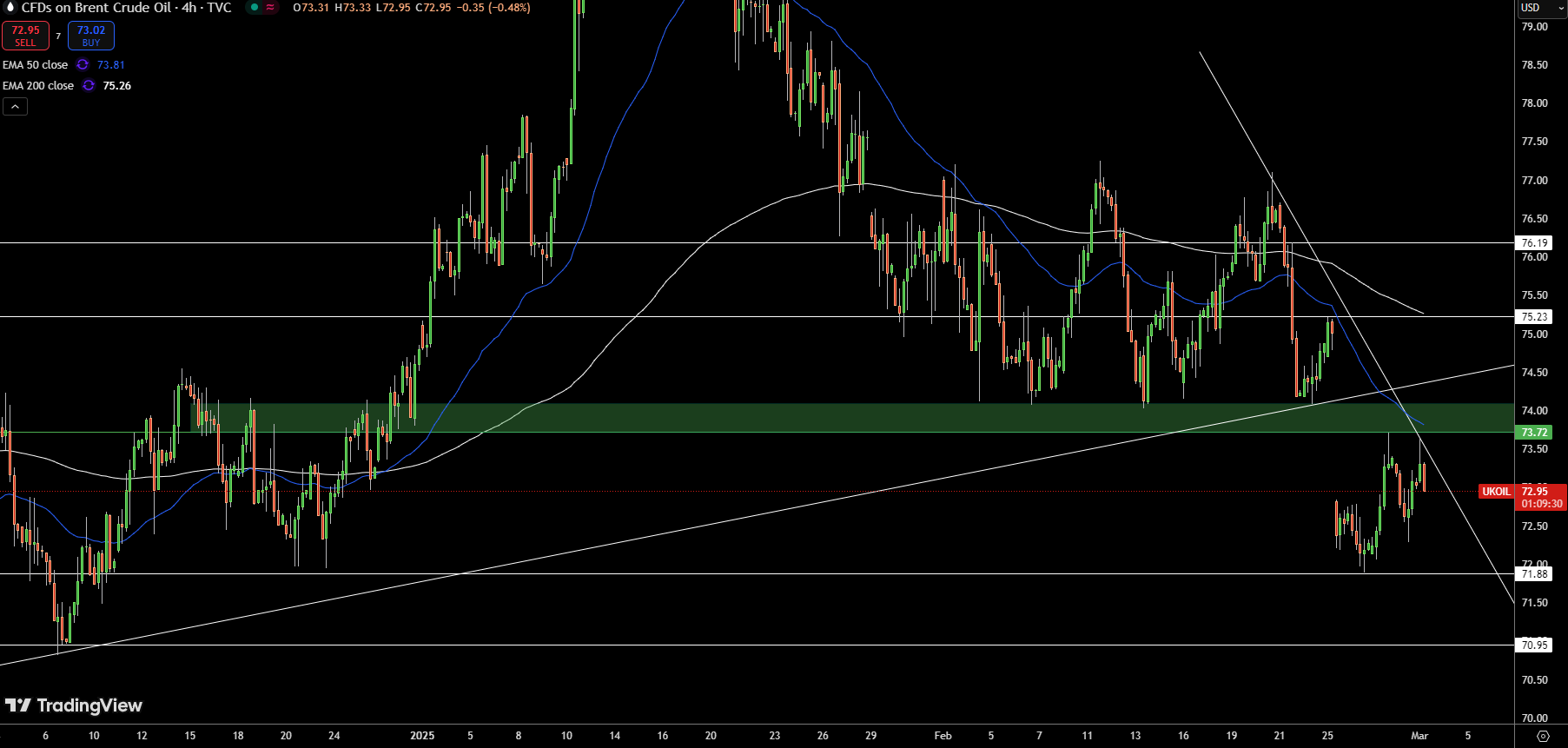Click the O73.31 open price value
This screenshot has height=748, width=1568.
[x=311, y=7]
